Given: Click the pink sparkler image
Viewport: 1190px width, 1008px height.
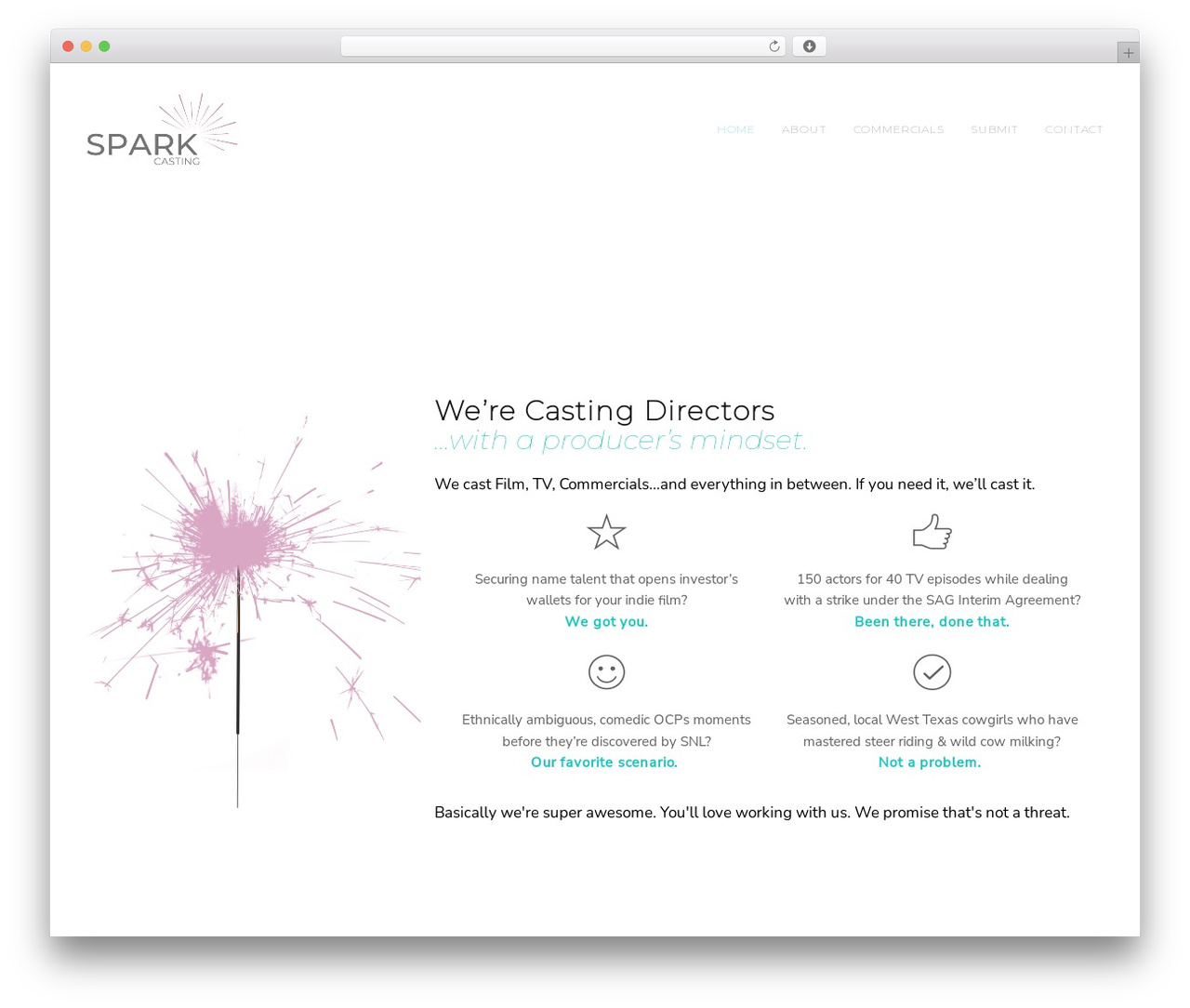Looking at the screenshot, I should point(256,611).
